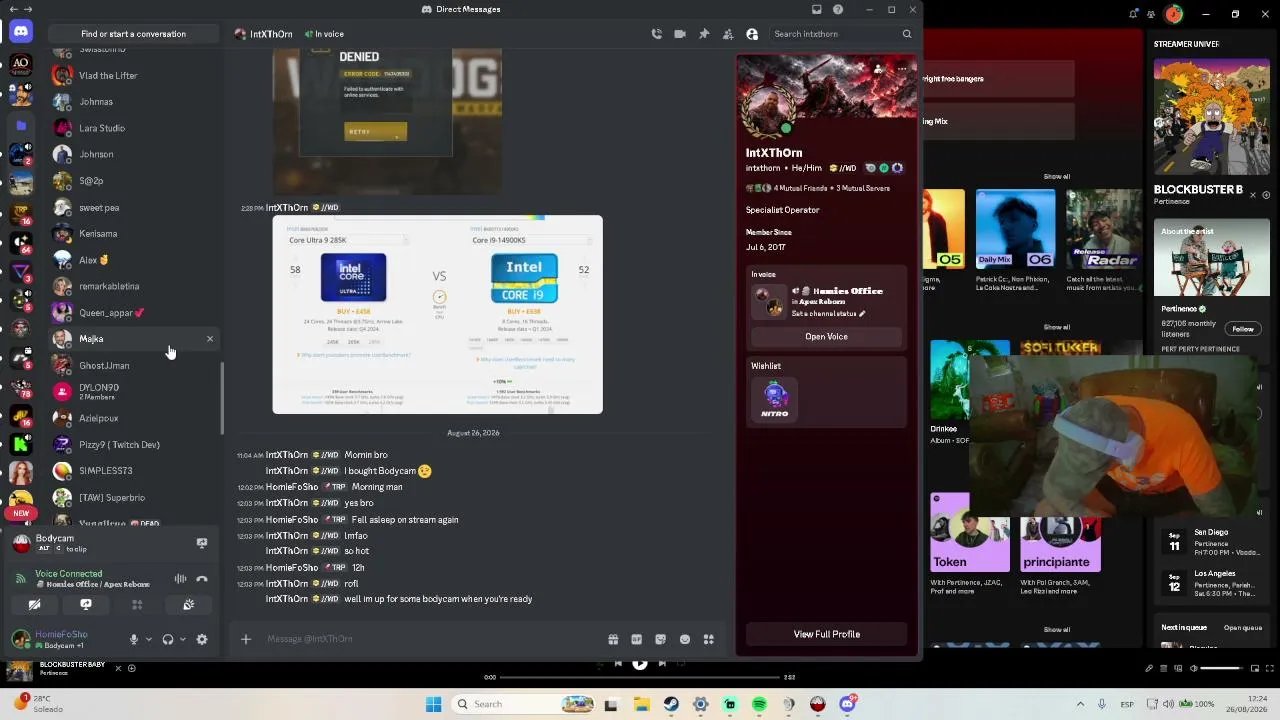Open profile more options ellipsis
The image size is (1280, 720).
(902, 69)
